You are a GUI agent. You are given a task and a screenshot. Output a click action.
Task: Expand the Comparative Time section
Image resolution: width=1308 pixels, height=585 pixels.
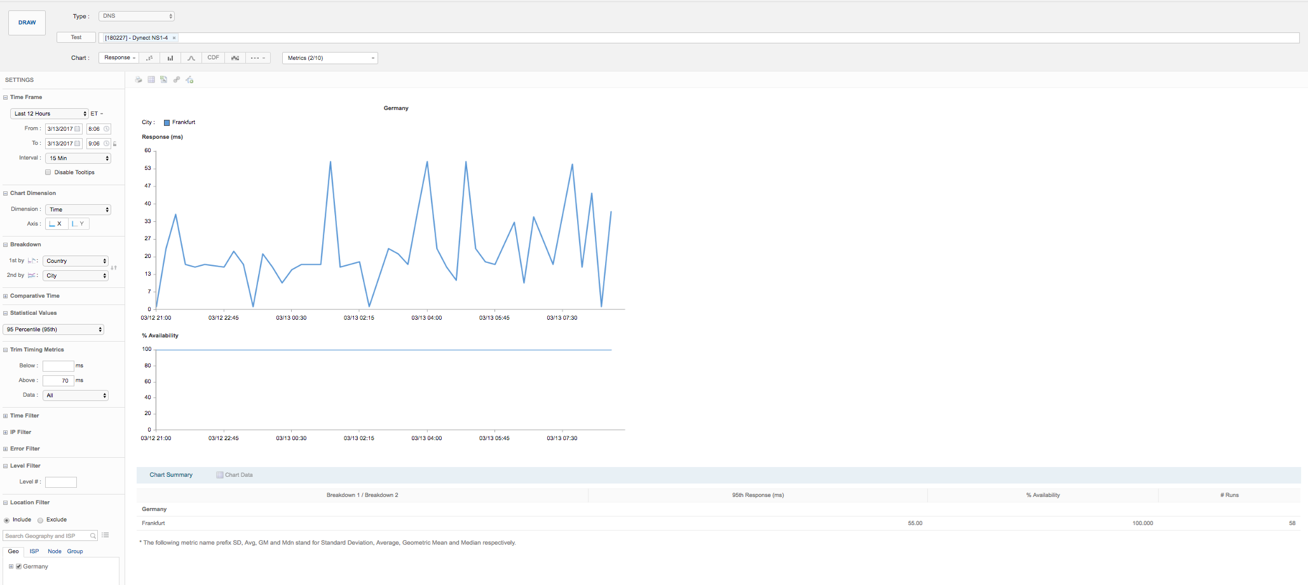tap(6, 296)
